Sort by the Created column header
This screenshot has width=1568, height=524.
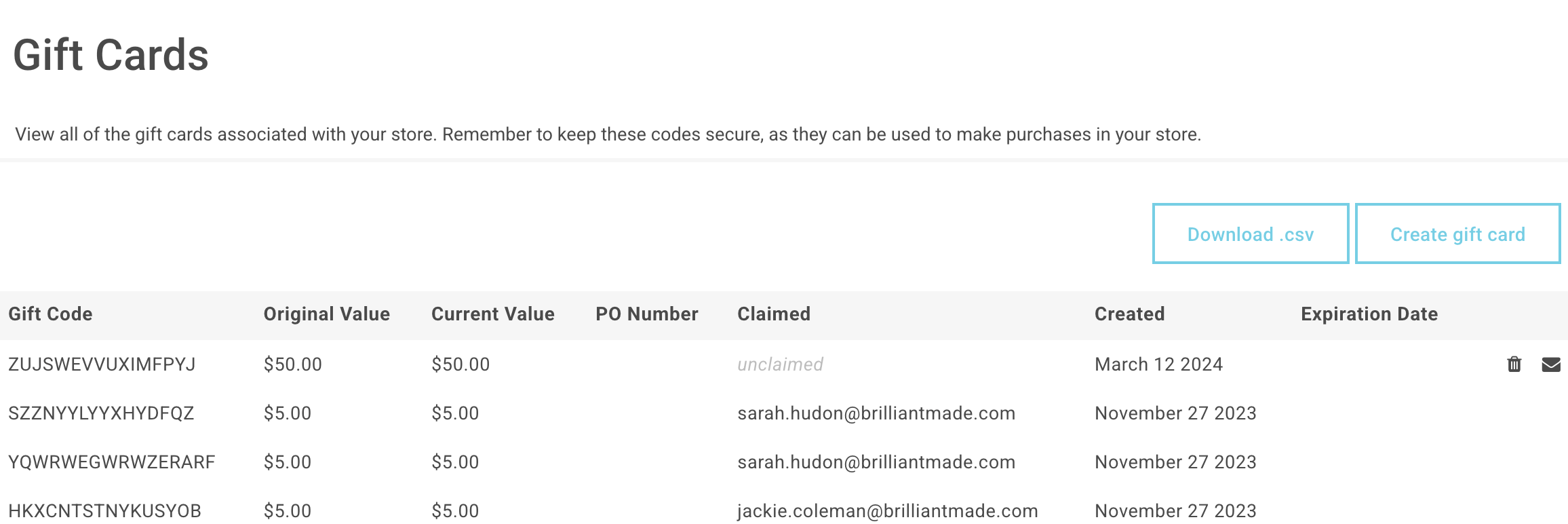click(x=1129, y=314)
